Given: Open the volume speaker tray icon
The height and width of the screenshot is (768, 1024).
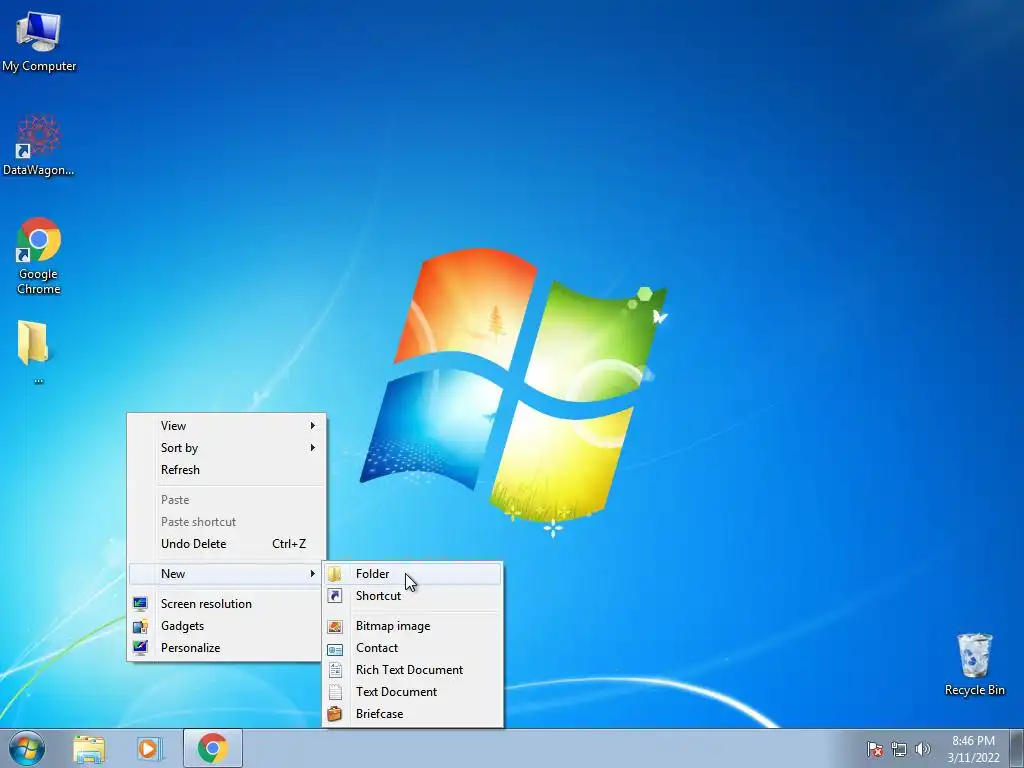Looking at the screenshot, I should (x=923, y=749).
